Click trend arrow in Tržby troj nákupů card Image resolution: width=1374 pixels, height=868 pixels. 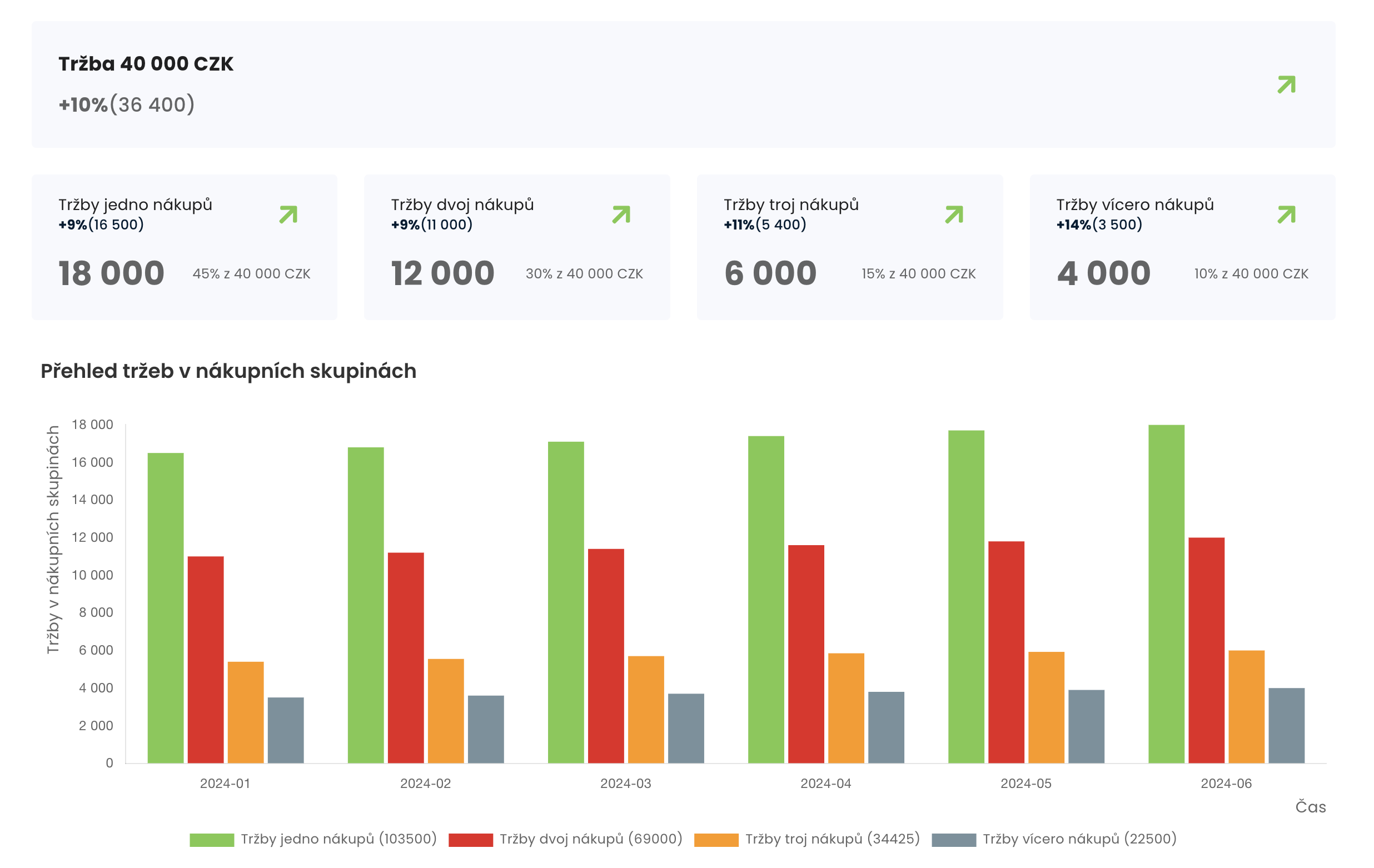coord(954,214)
